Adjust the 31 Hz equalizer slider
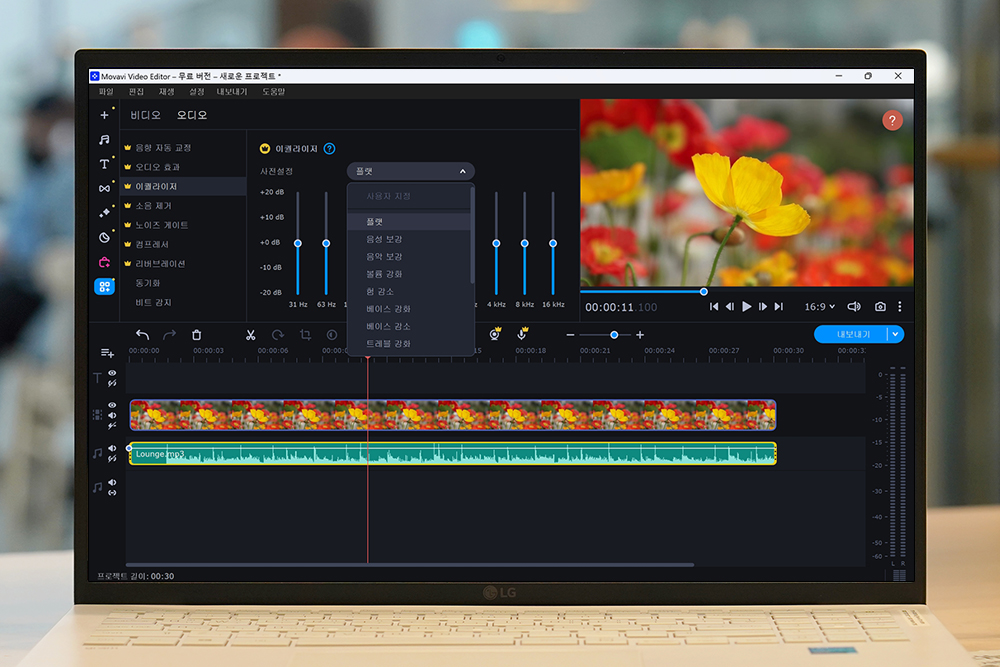This screenshot has height=667, width=1000. (298, 244)
